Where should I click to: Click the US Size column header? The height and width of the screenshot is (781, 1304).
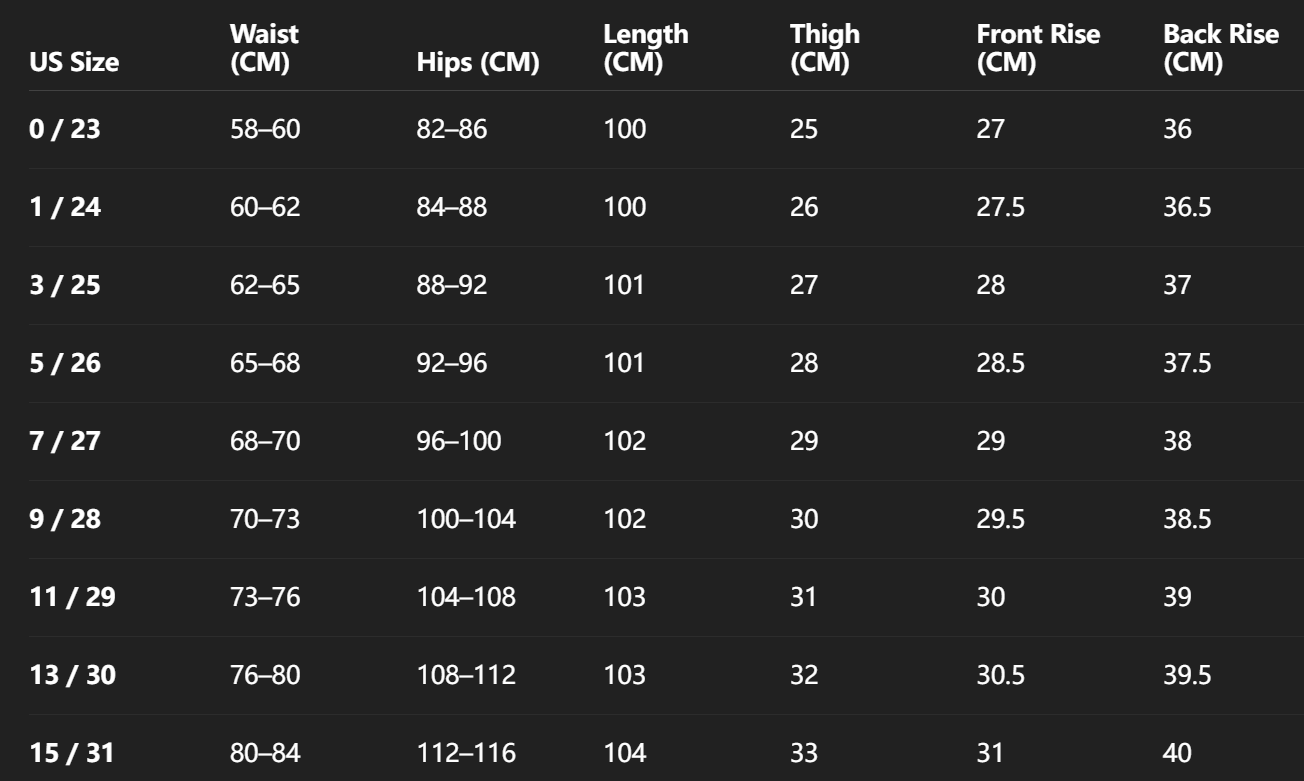(x=74, y=63)
